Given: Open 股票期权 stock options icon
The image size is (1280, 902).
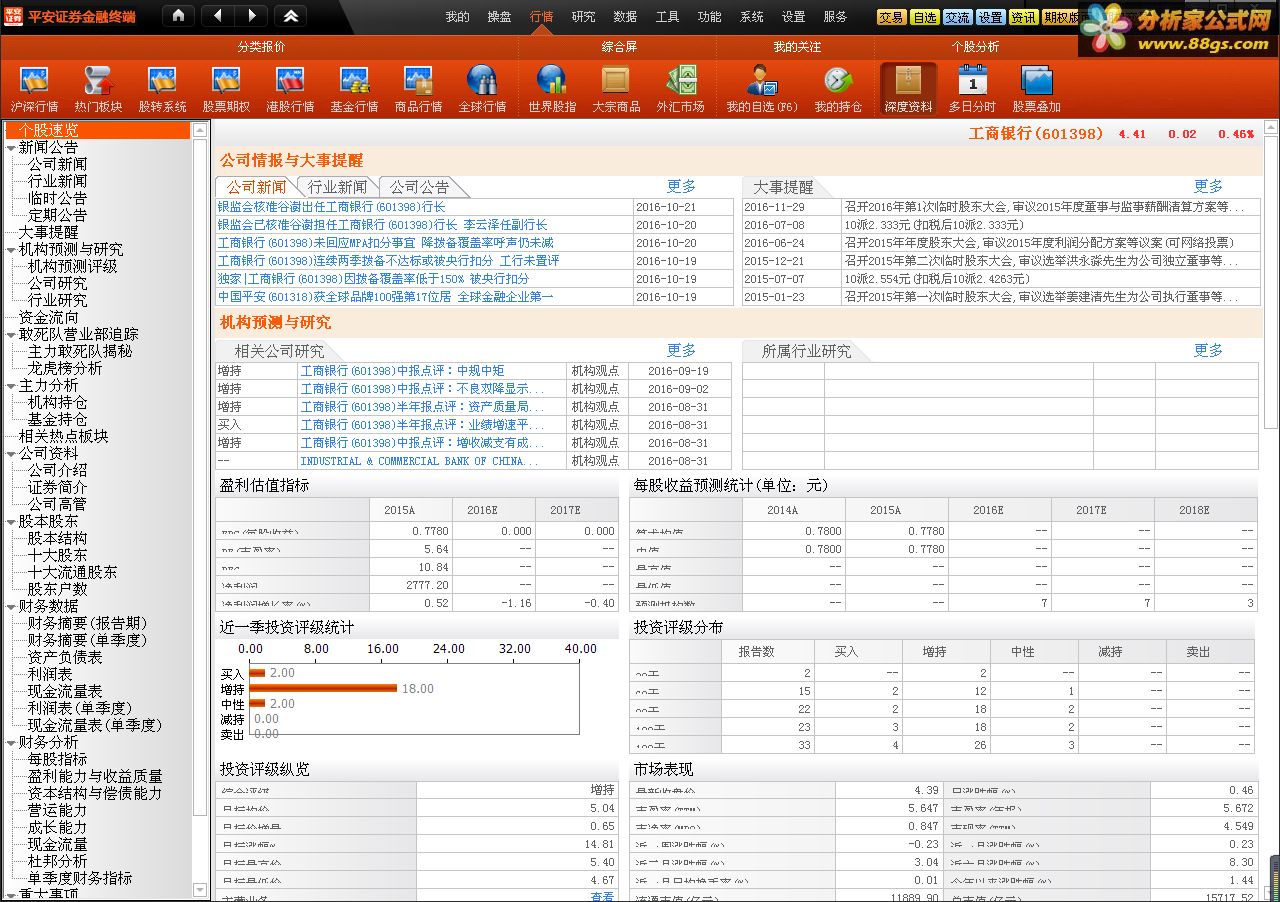Looking at the screenshot, I should pyautogui.click(x=226, y=89).
